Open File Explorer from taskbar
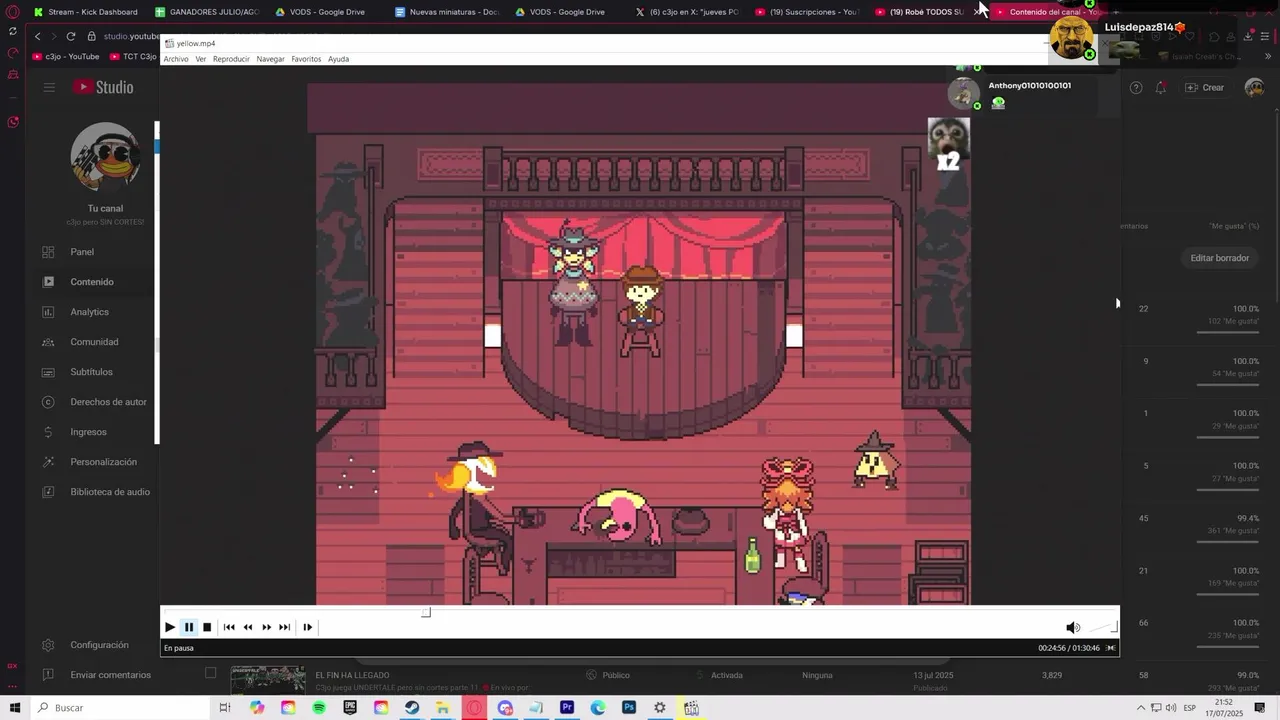 pos(442,708)
